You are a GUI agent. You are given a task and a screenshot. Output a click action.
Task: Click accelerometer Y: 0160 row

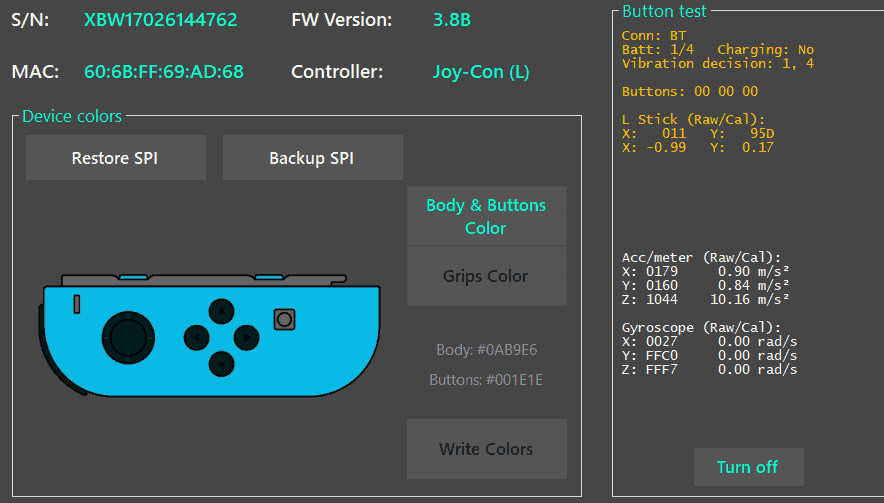705,285
